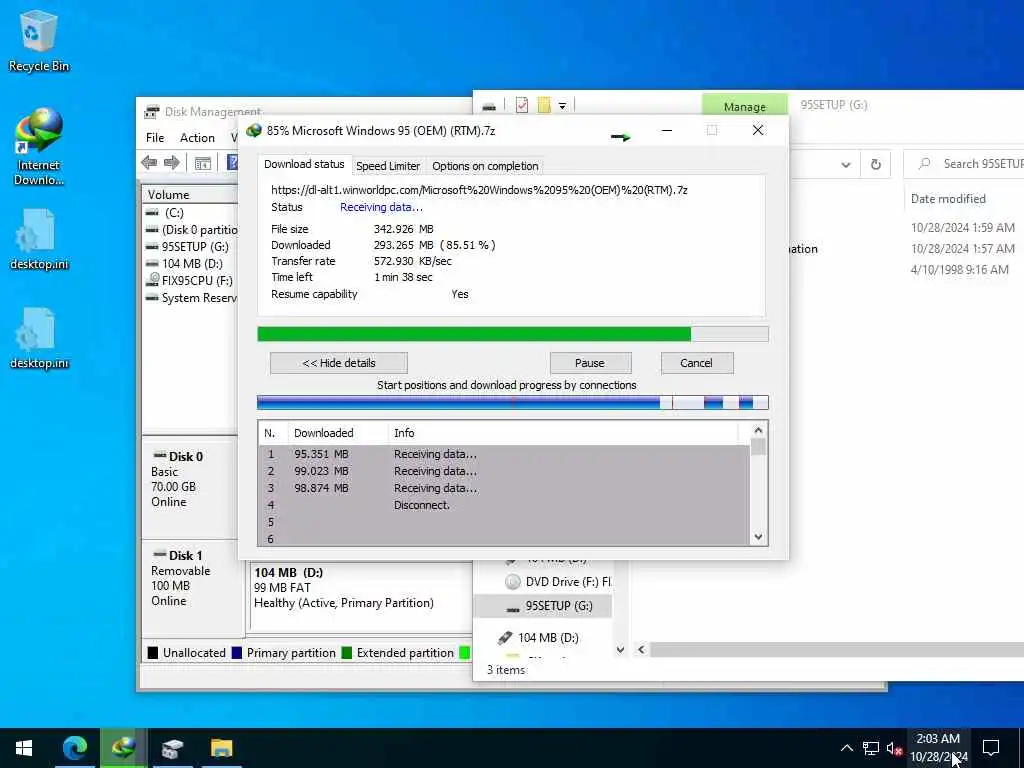1024x768 pixels.
Task: Open the address bar history dropdown in Explorer
Action: [x=846, y=165]
